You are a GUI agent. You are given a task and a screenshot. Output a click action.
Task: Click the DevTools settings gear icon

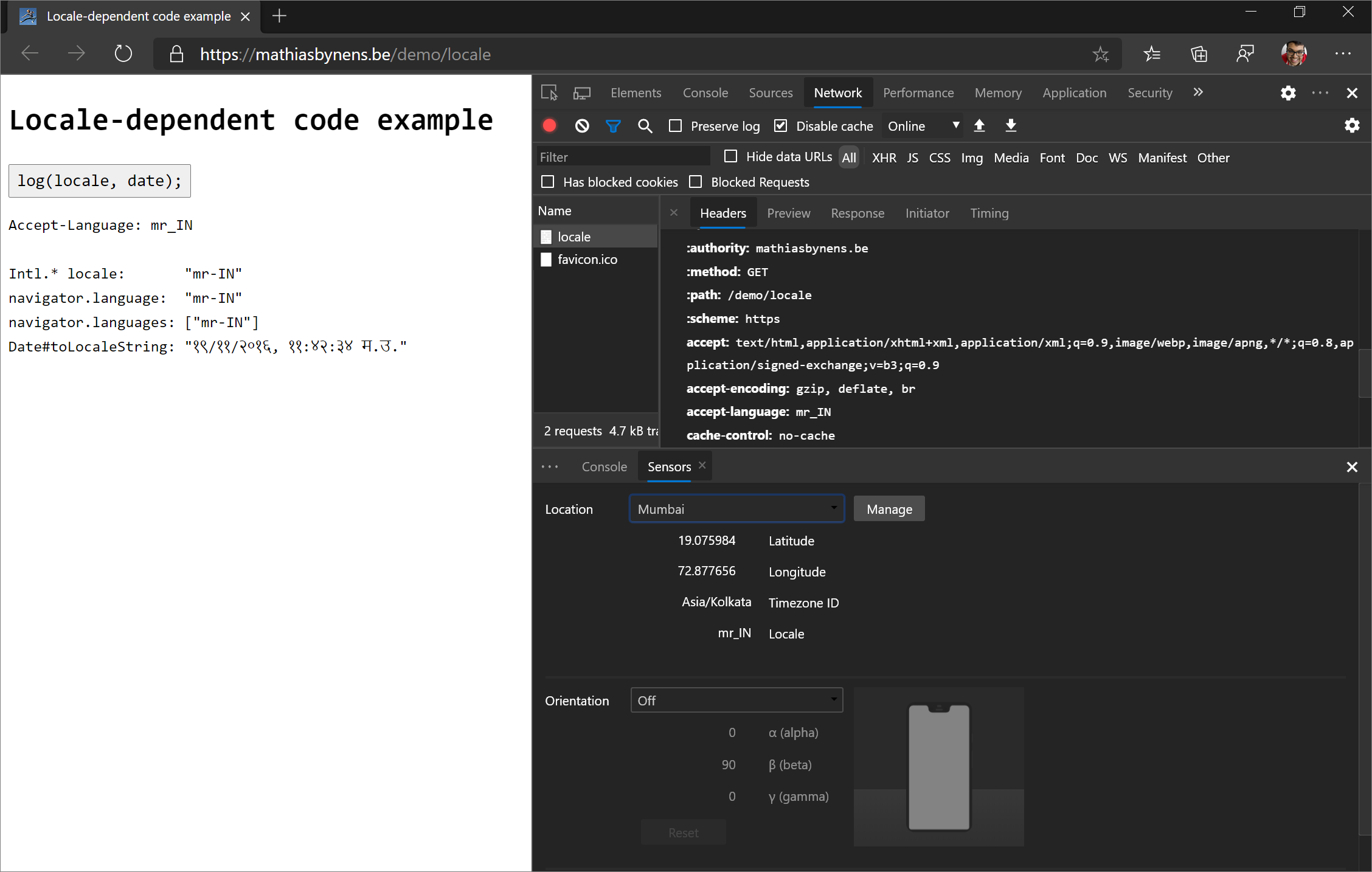[1288, 93]
